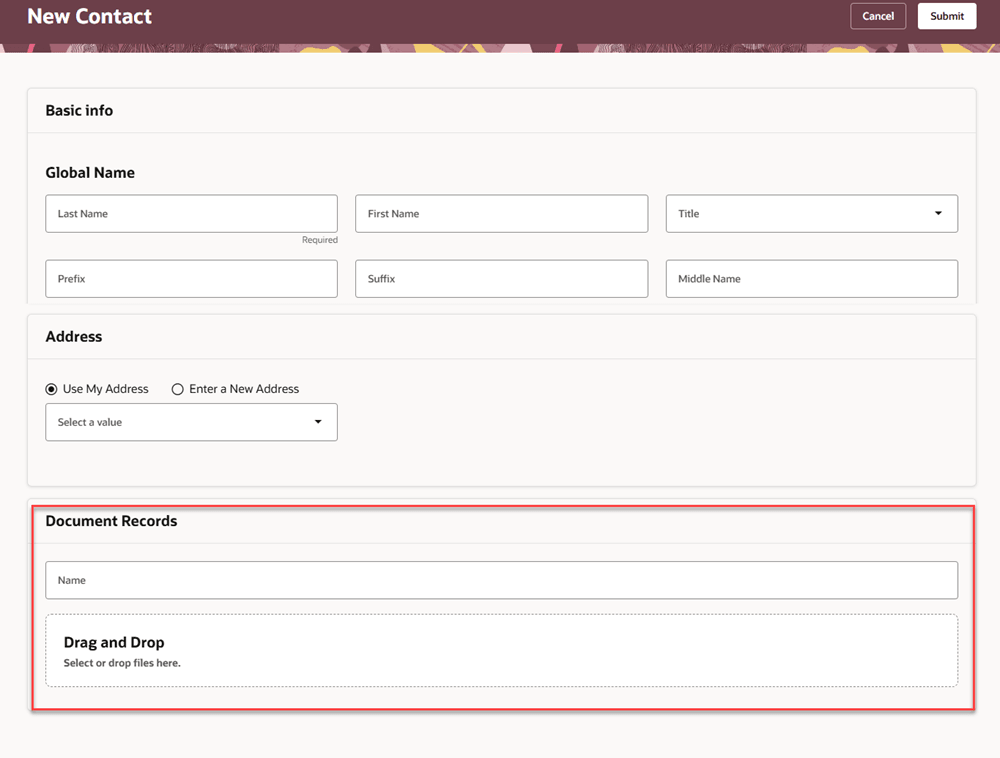Click the address dropdown arrow icon
Screen dimensions: 1000x758
pyautogui.click(x=318, y=422)
